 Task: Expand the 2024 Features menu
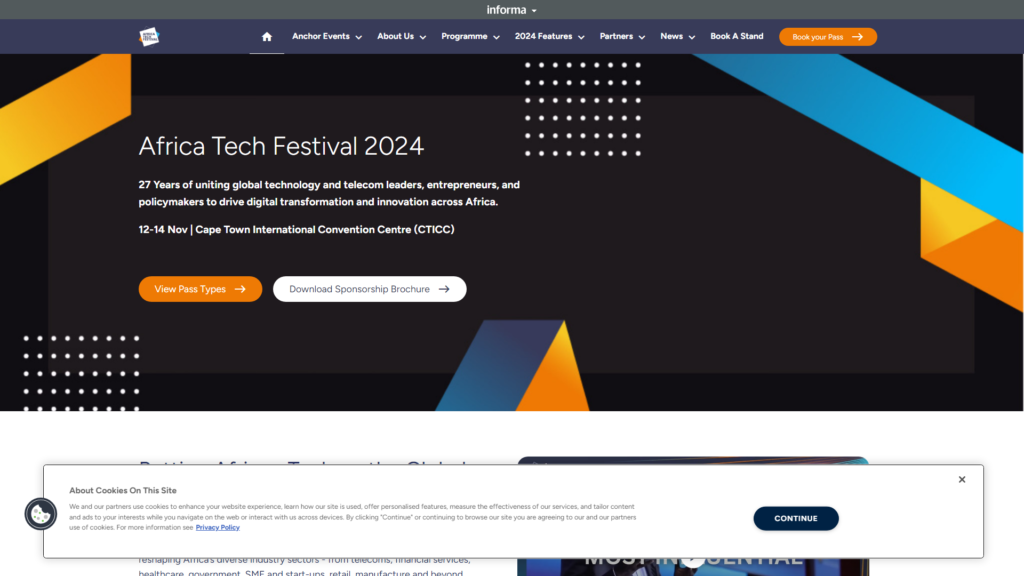549,37
